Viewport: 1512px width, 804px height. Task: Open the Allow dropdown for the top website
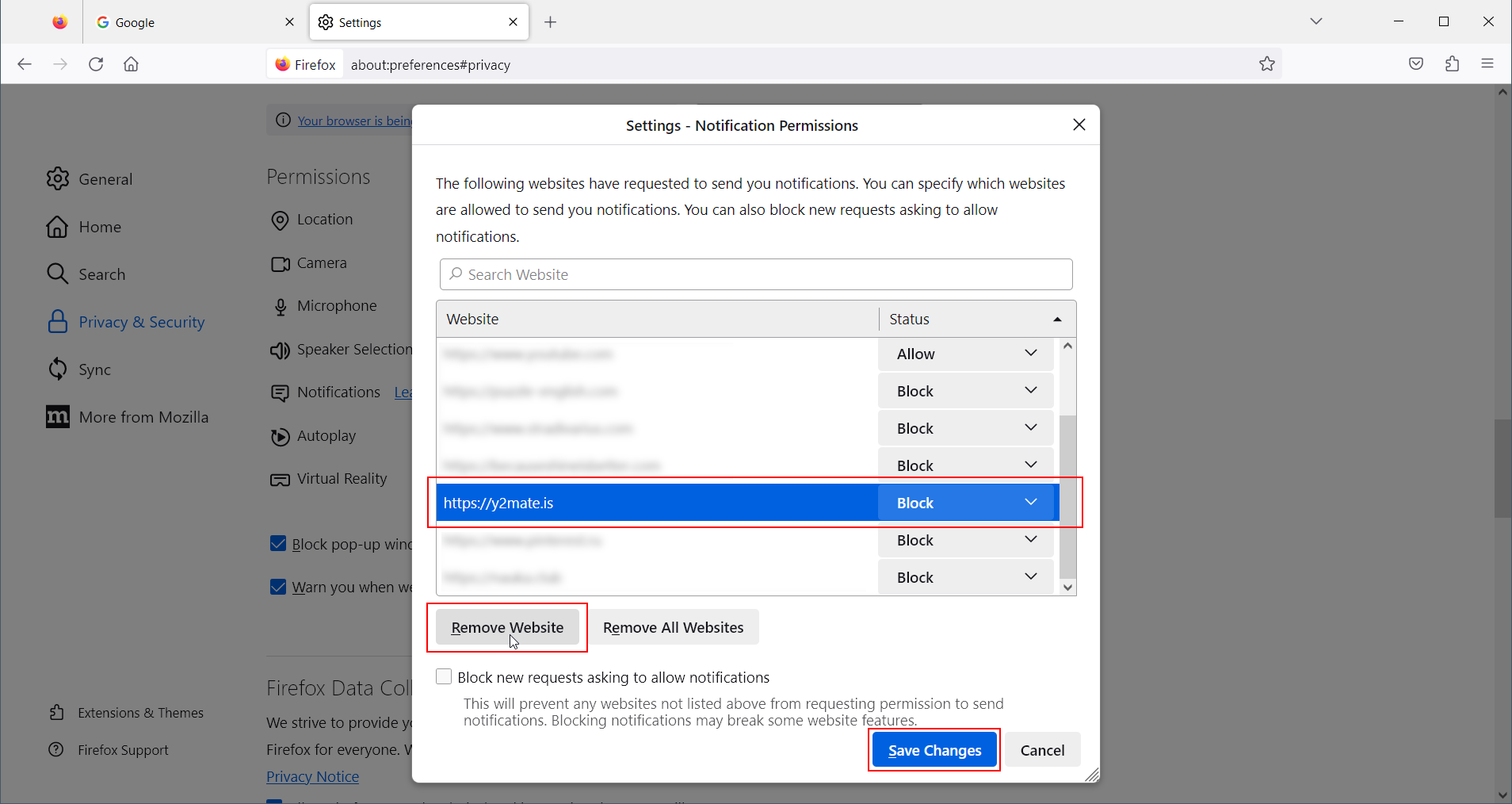click(x=1029, y=354)
